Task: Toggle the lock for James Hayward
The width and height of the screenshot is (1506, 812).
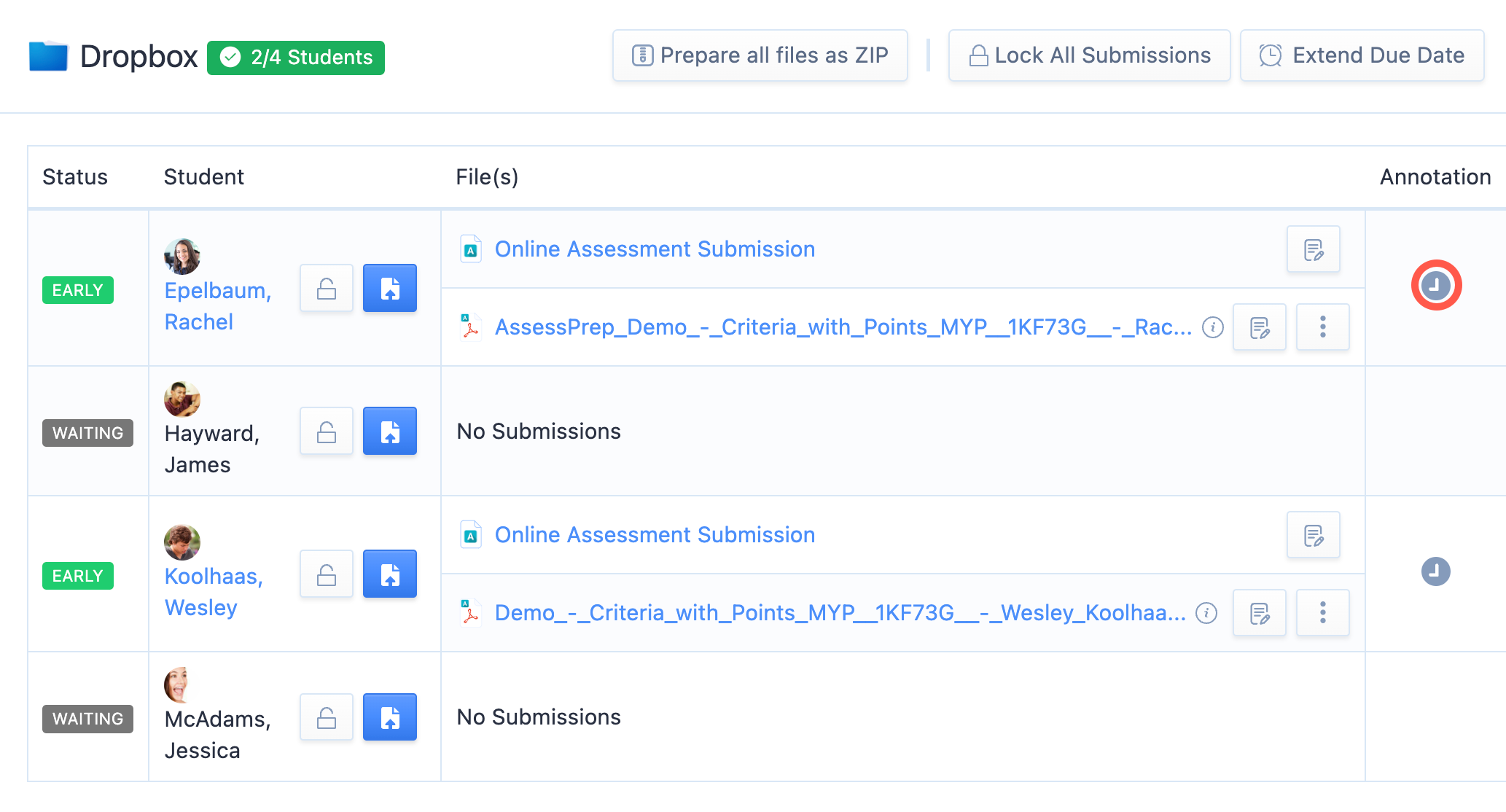Action: pos(326,431)
